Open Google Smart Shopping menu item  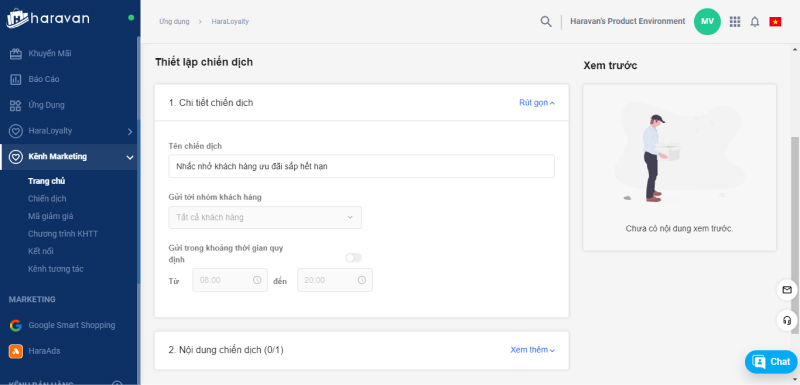tap(72, 325)
